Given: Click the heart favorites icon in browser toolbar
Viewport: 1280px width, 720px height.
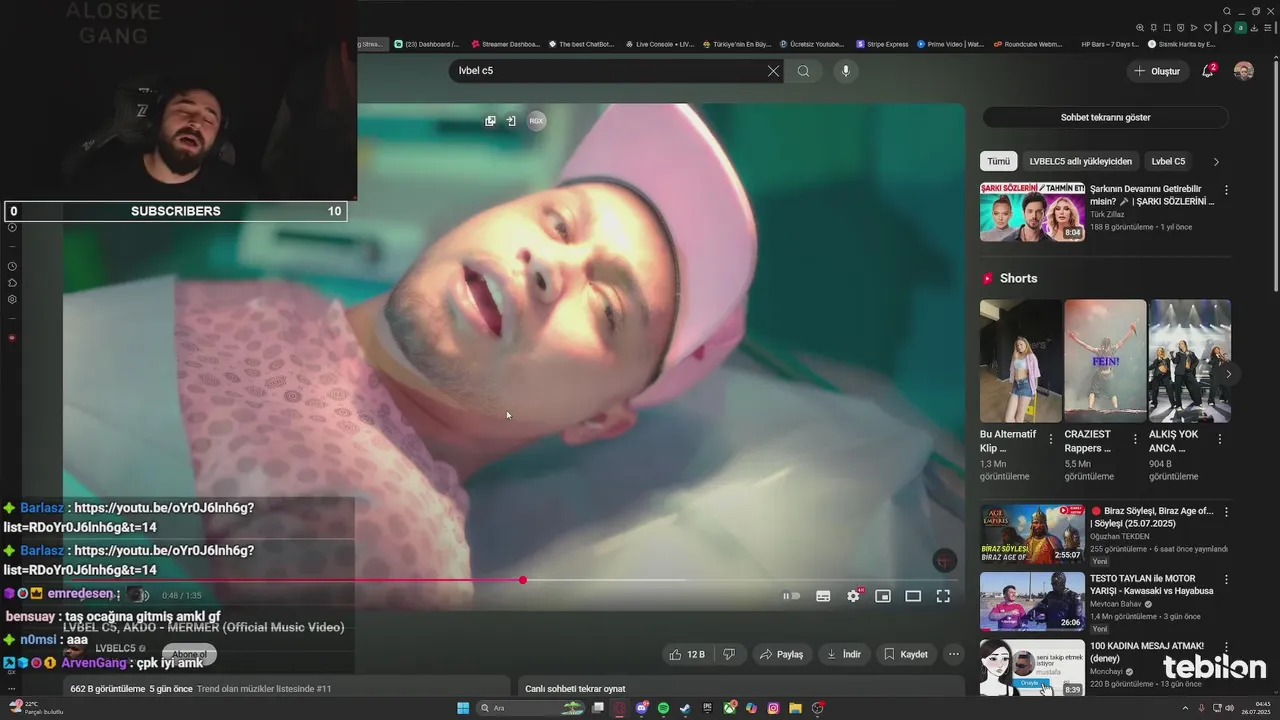Looking at the screenshot, I should pos(1208,28).
